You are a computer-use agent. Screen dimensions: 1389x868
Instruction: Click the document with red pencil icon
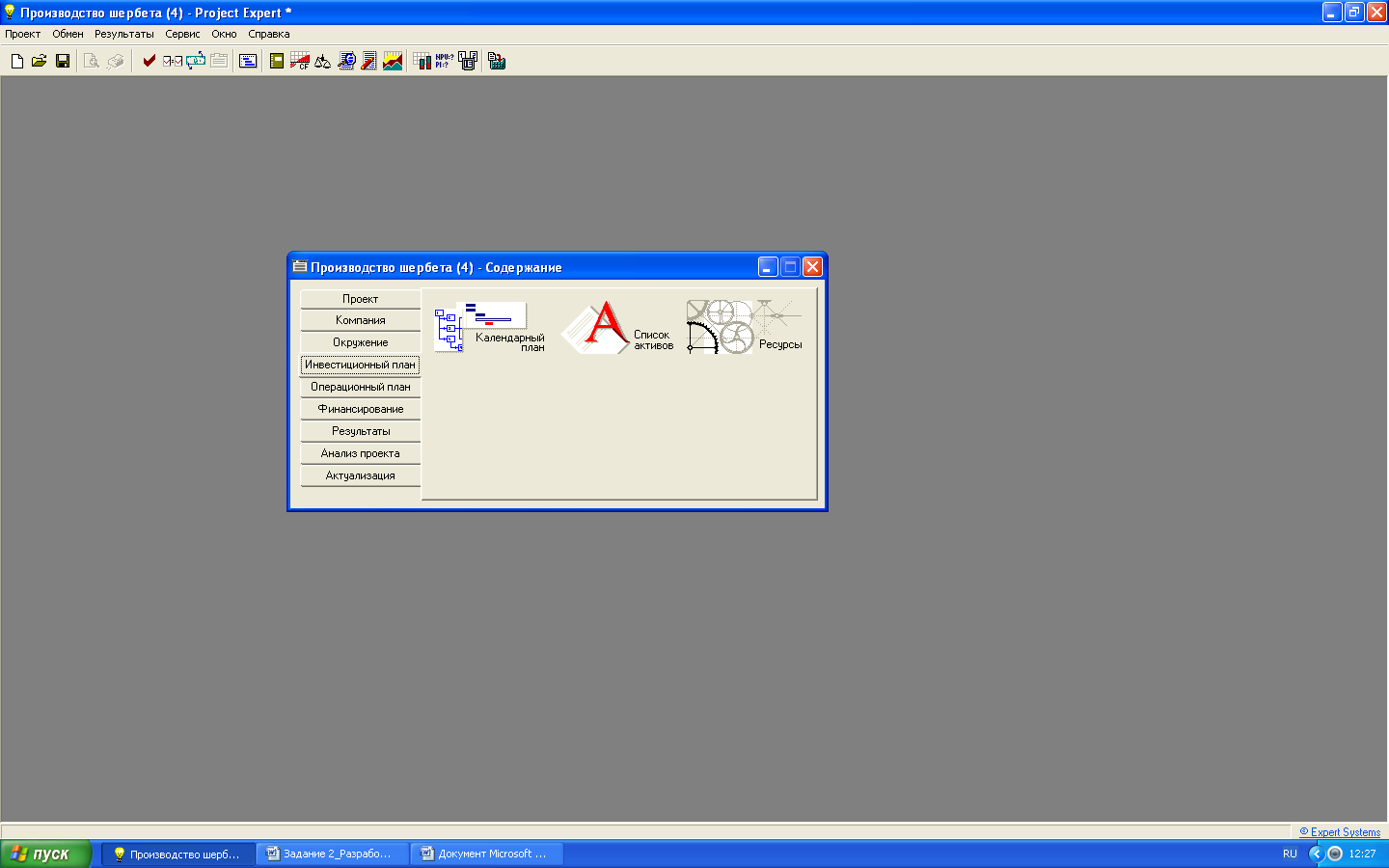click(x=369, y=61)
